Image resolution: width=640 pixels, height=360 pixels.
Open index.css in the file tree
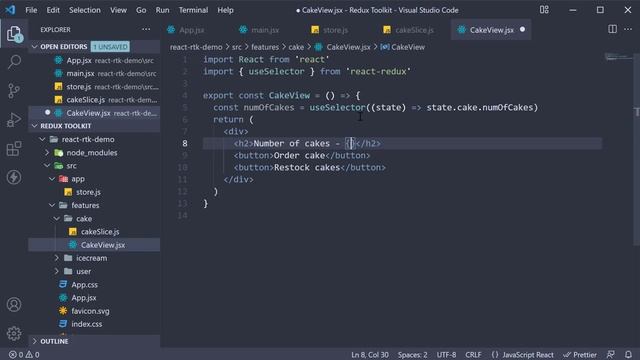pos(94,324)
